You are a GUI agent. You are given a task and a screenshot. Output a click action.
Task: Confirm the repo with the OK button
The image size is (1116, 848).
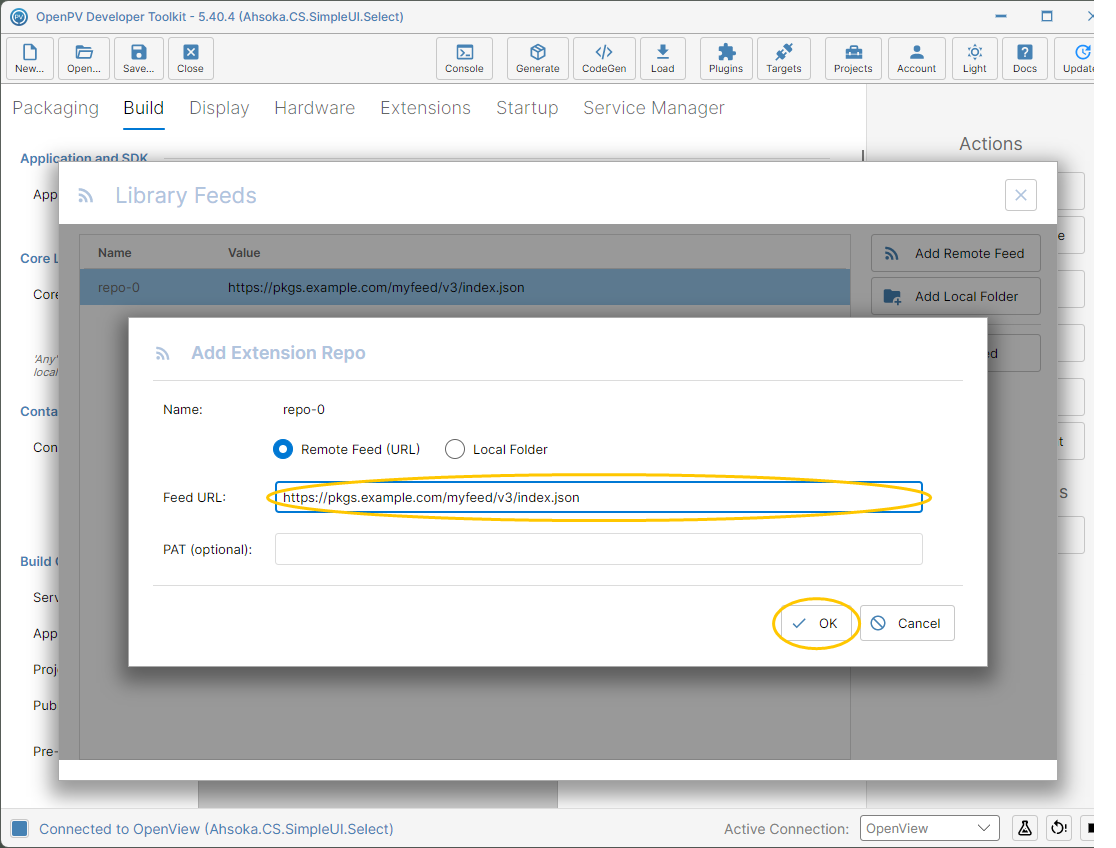pos(816,623)
